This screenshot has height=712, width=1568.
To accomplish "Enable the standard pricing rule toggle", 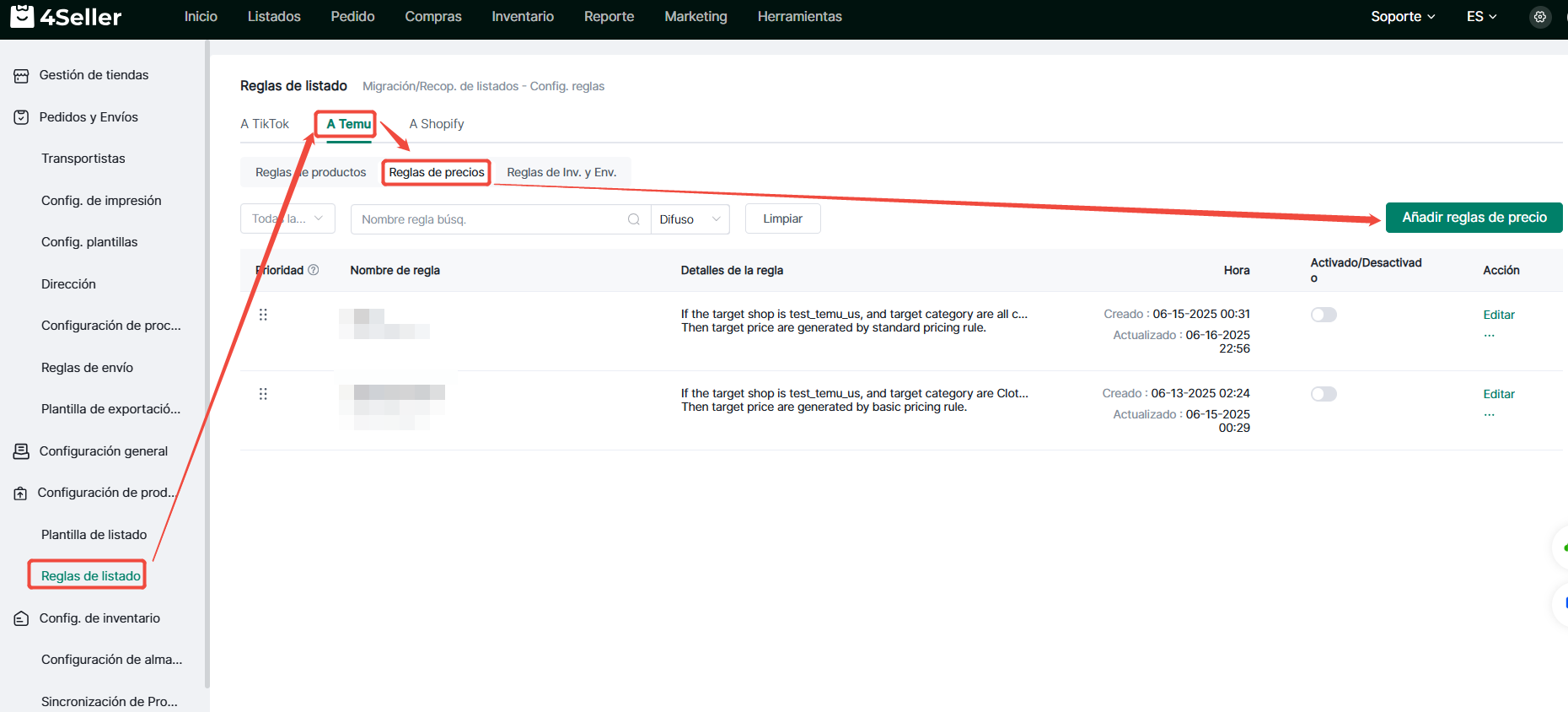I will pyautogui.click(x=1324, y=315).
